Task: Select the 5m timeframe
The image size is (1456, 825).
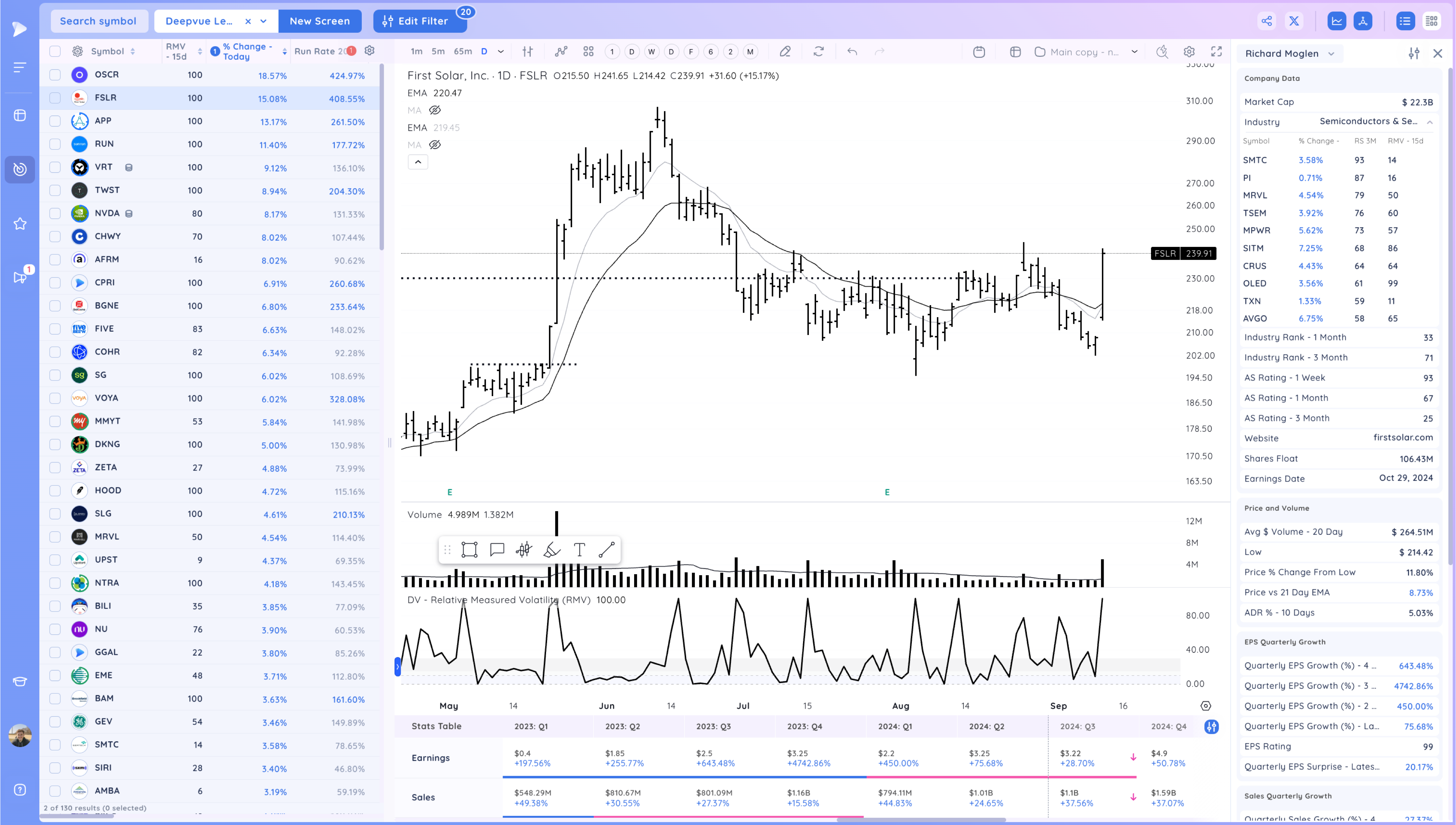Action: tap(438, 52)
